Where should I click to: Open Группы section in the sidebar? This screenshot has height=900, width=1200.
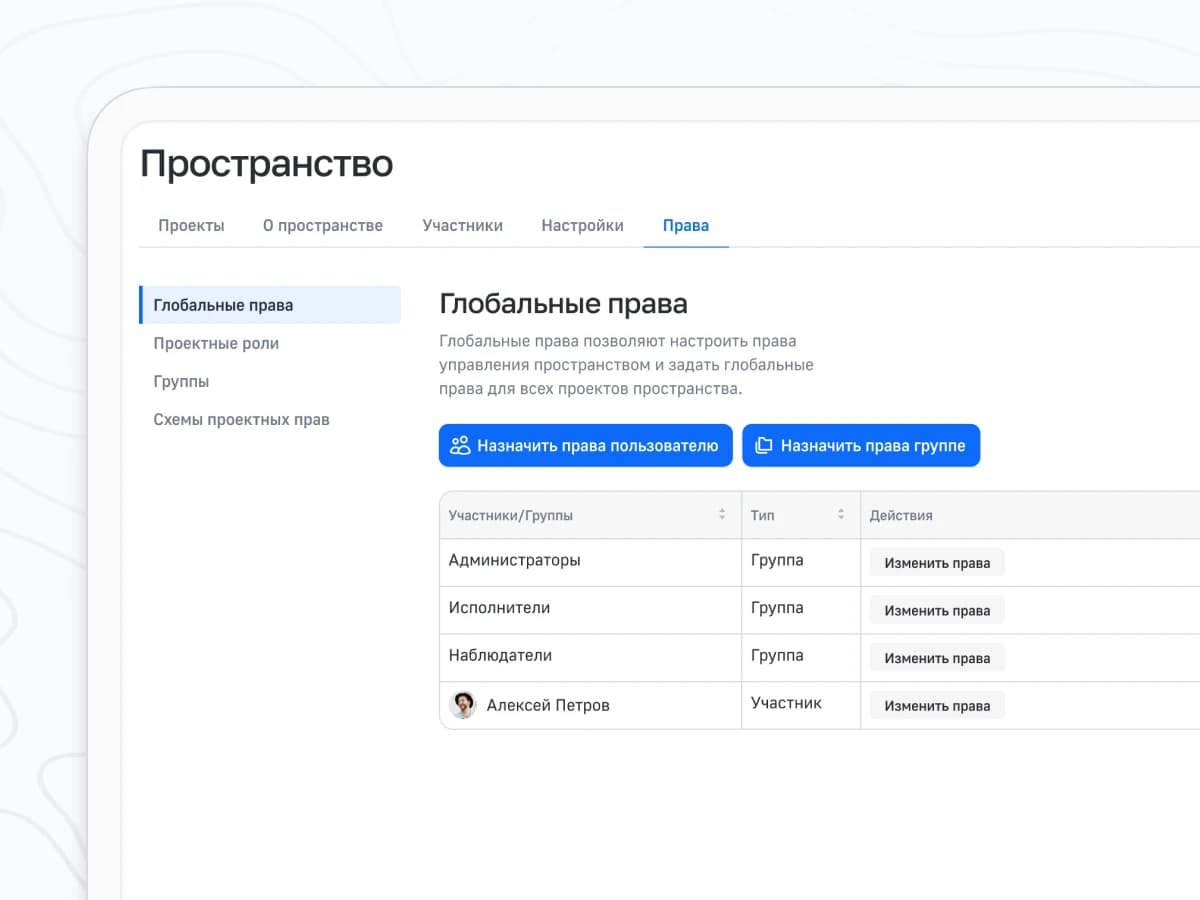point(181,381)
